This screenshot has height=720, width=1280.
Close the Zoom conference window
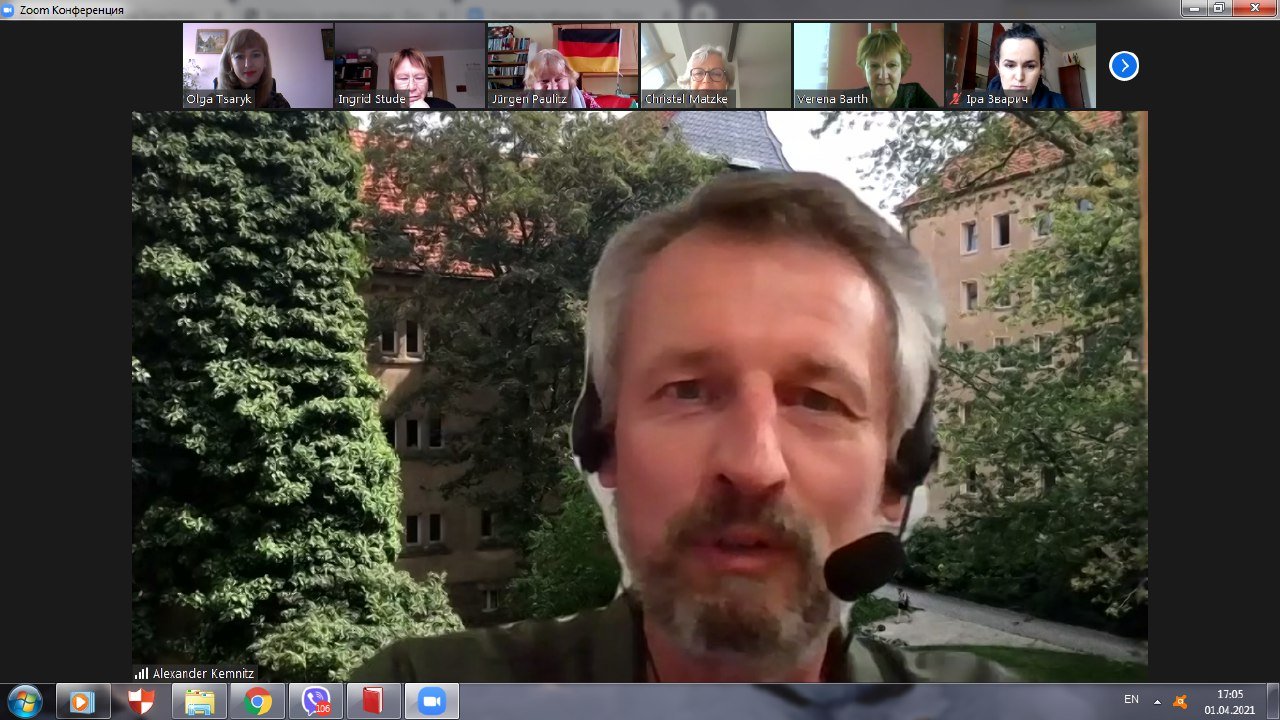[1254, 8]
